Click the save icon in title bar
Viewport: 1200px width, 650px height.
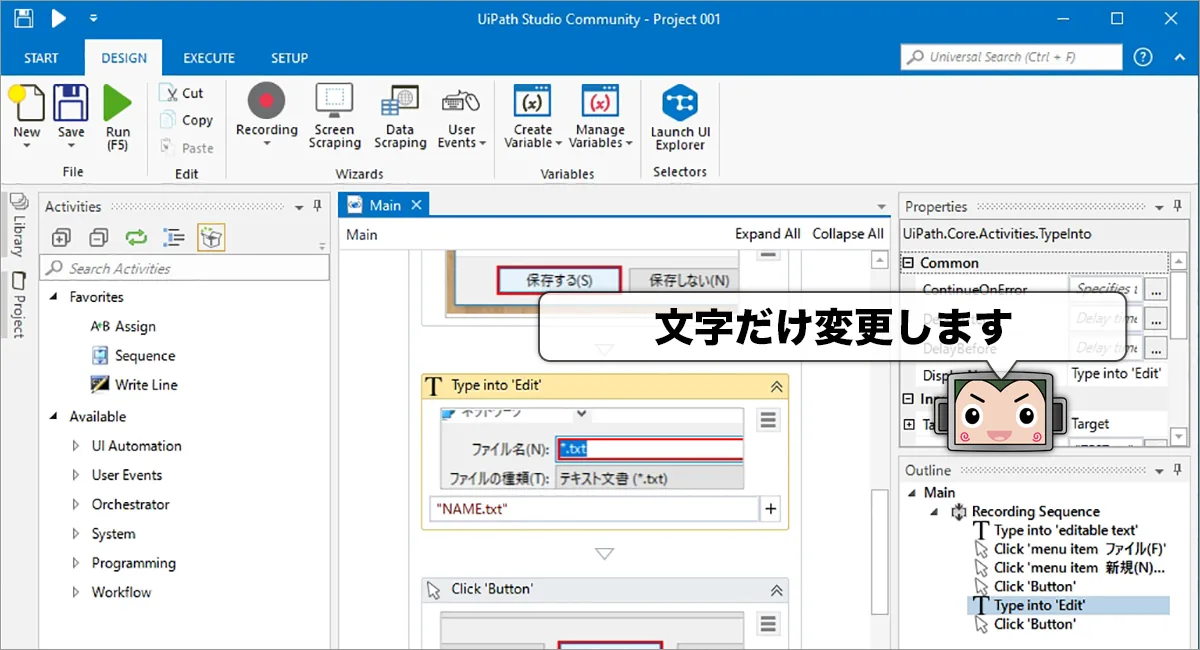[23, 18]
